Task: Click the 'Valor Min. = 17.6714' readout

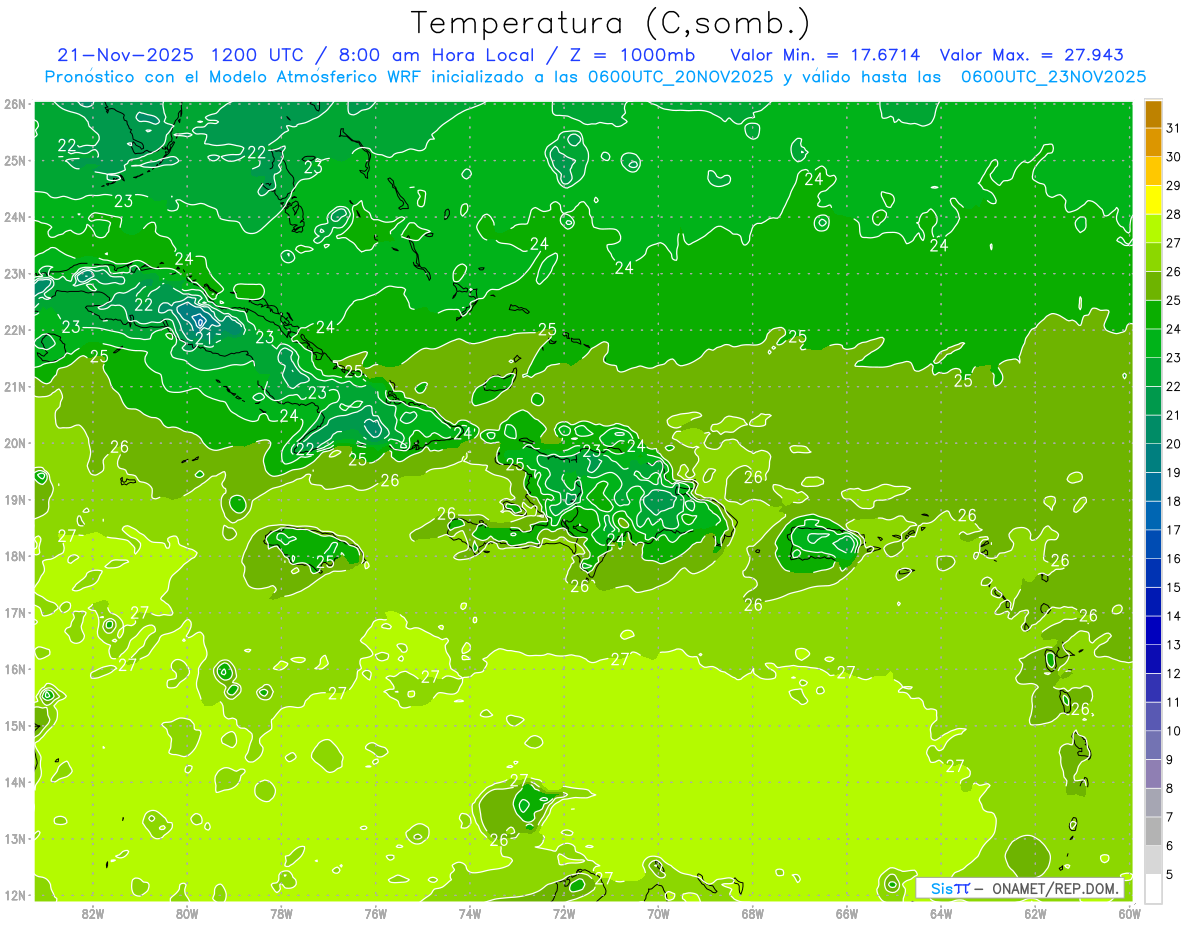Action: click(825, 55)
